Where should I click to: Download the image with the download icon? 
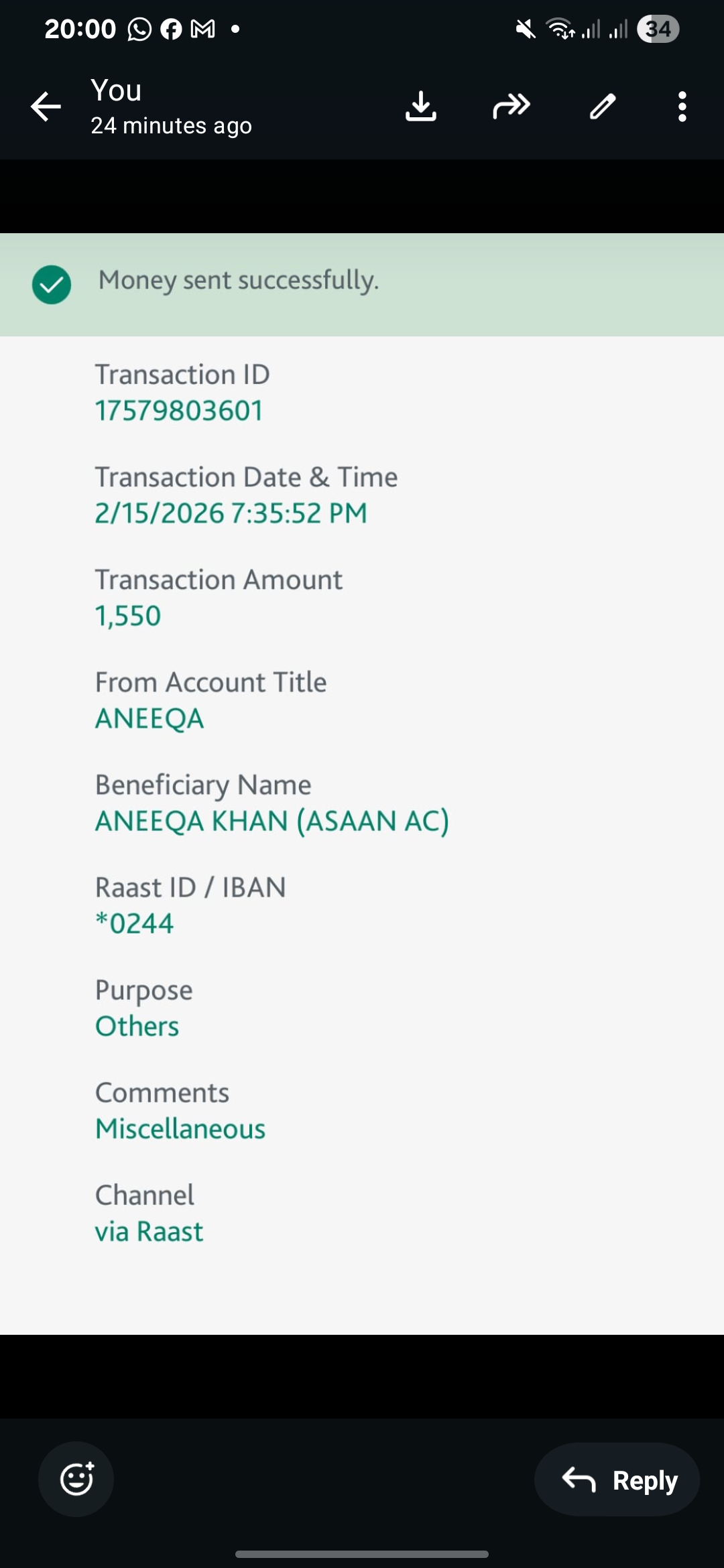coord(421,107)
